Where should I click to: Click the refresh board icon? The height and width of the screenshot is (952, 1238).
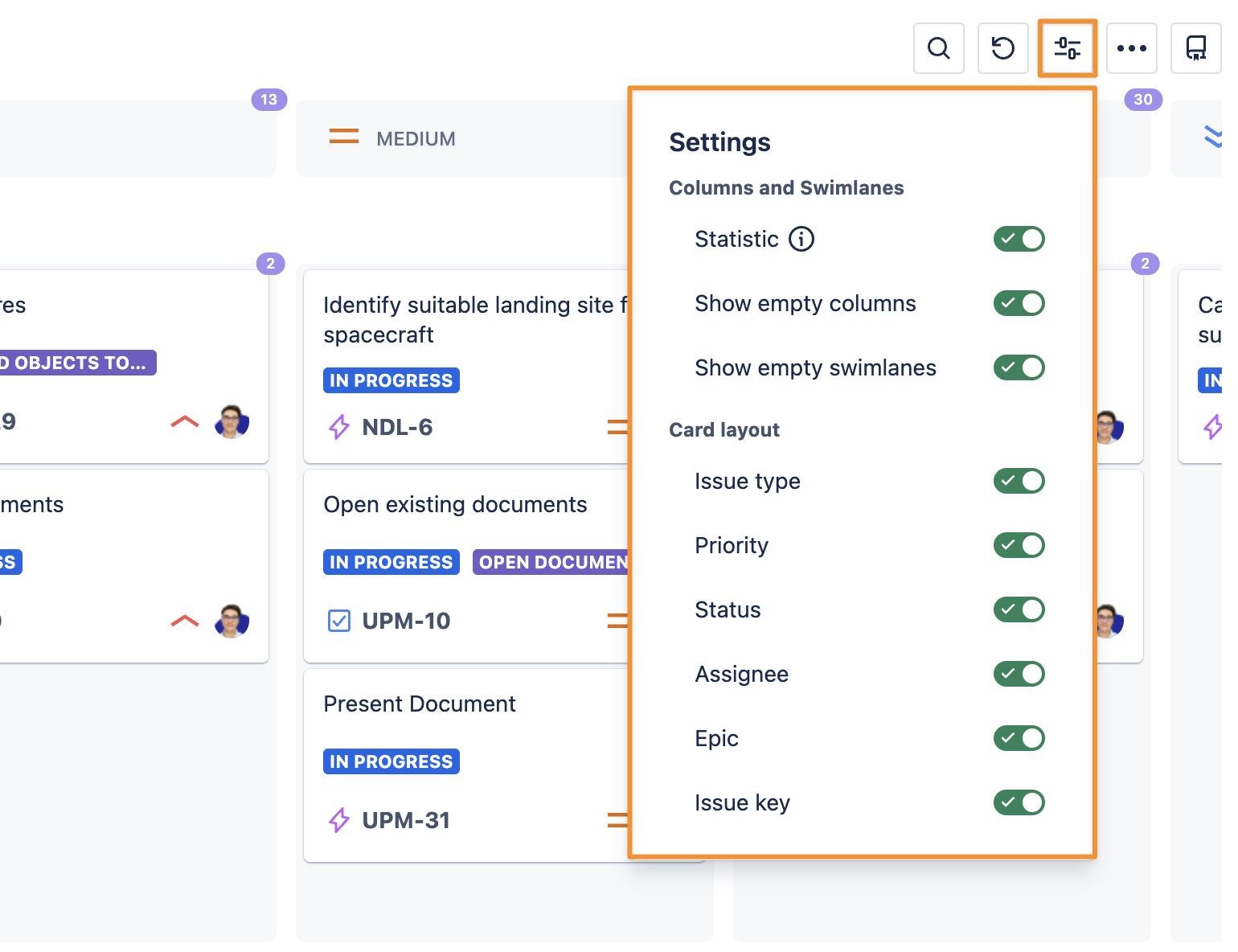1002,48
